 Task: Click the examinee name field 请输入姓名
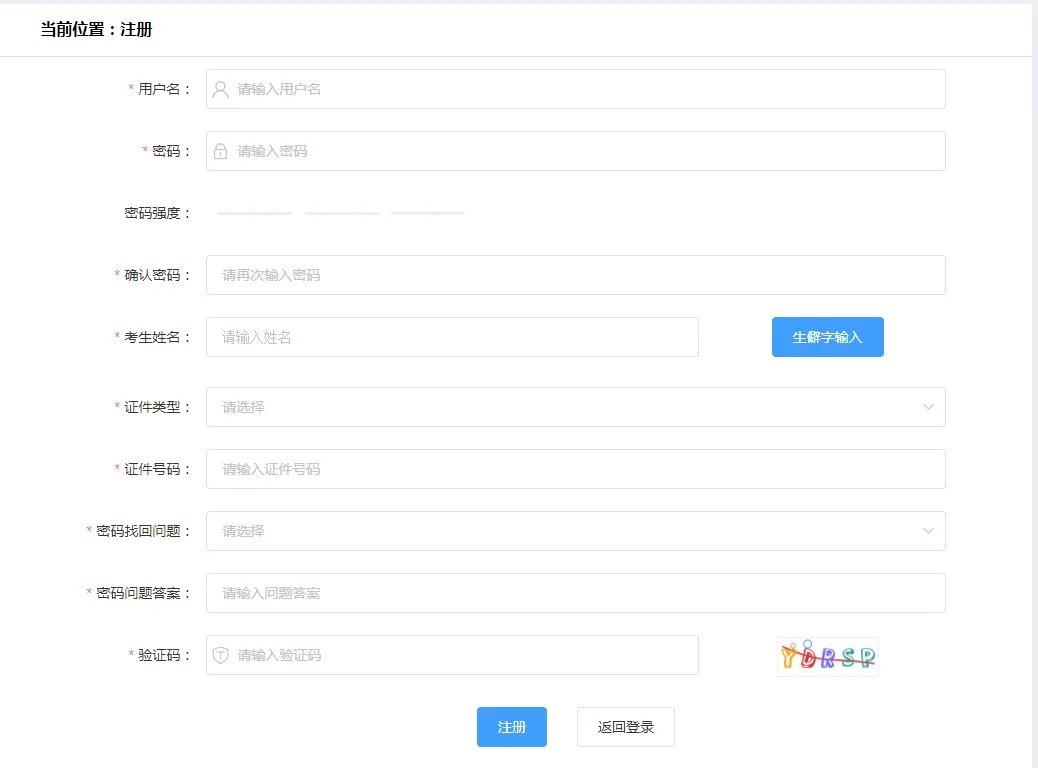pos(450,337)
